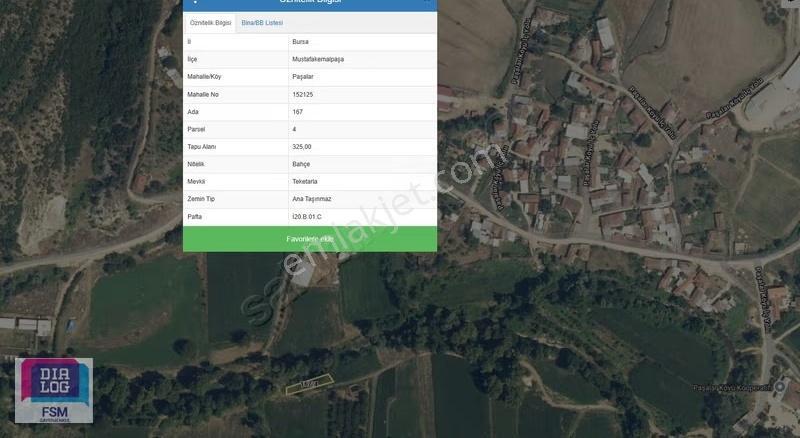Click the DIALOG FSM logo
This screenshot has height=438, width=800.
click(54, 391)
